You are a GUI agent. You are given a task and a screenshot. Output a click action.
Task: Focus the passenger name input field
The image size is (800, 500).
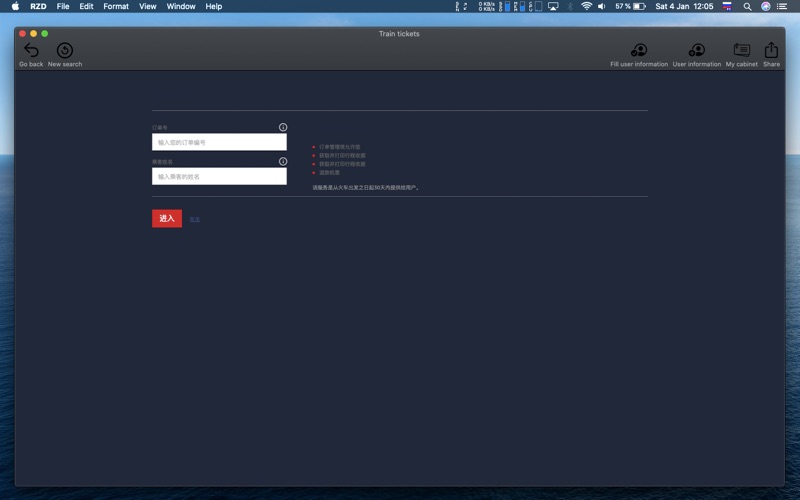(219, 176)
